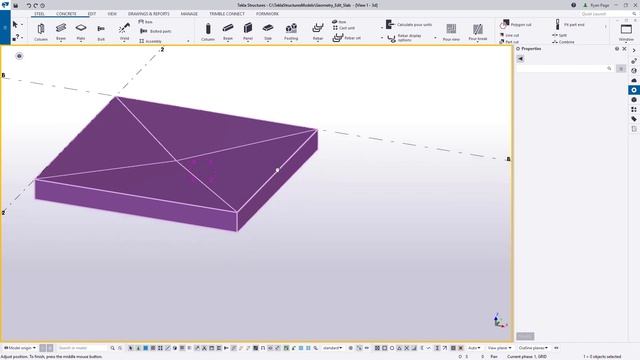The width and height of the screenshot is (640, 360).
Task: Click the Bolted parts command
Action: click(156, 31)
